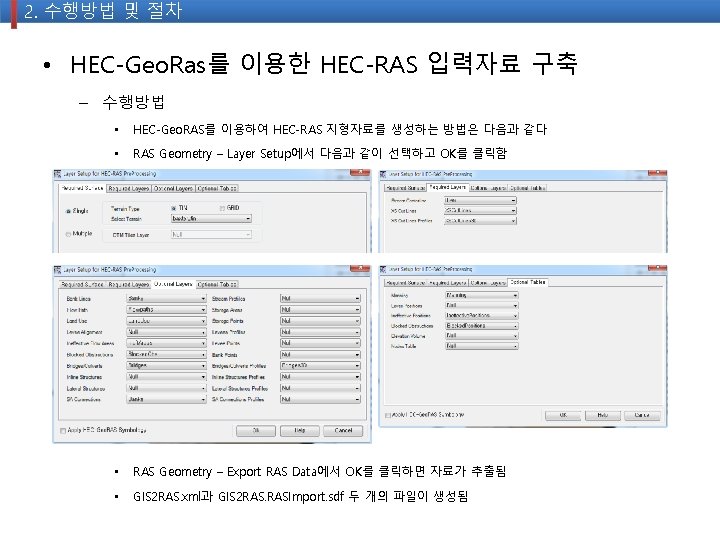Switch to Optional Layers tab in Required Surface dialog
This screenshot has width=720, height=540.
173,188
